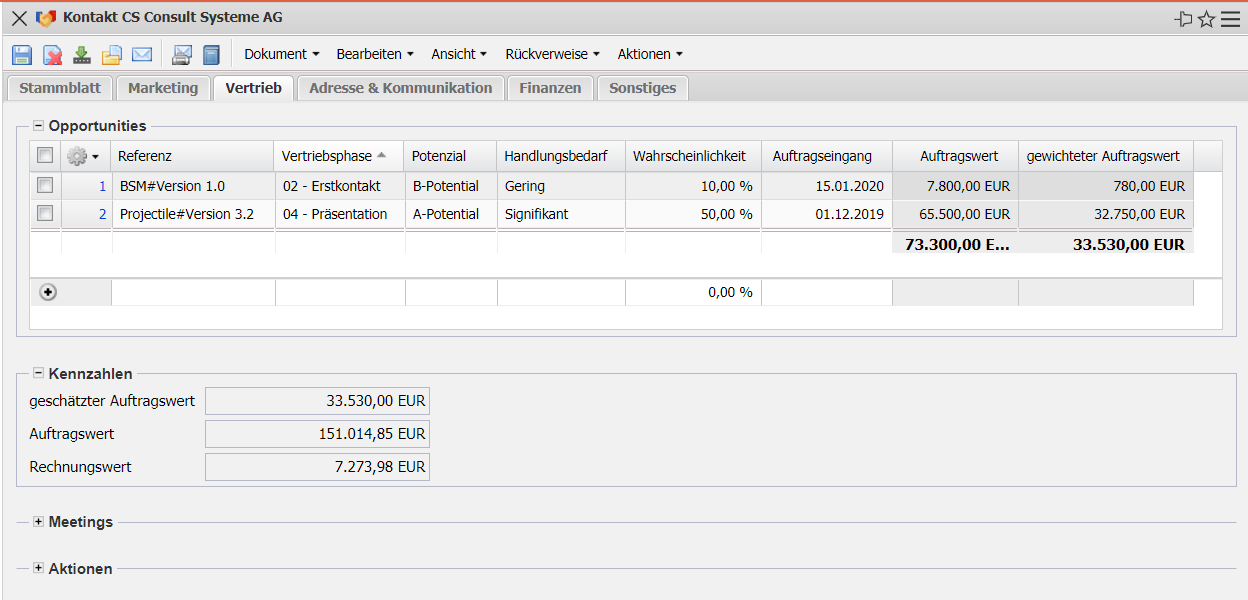This screenshot has height=600, width=1248.
Task: Mark contact as favorite with star icon
Action: click(1207, 19)
